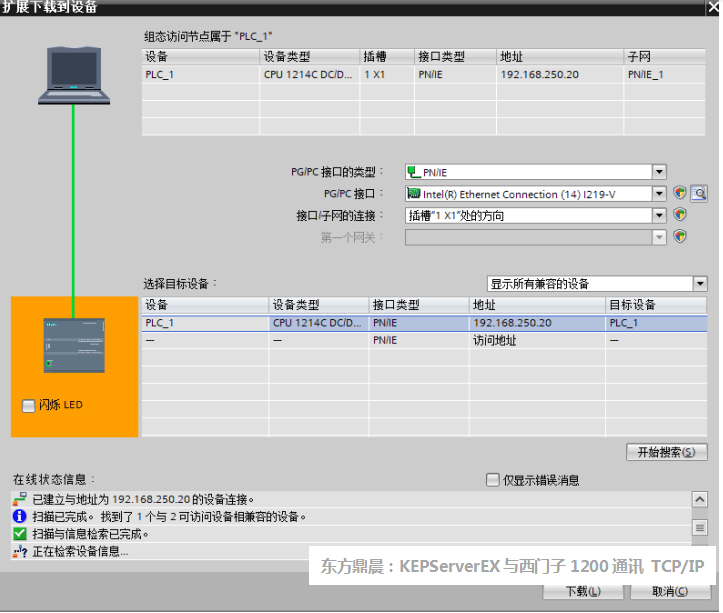
Task: Click 192.168.250.20 in upper access node table
Action: tap(539, 75)
